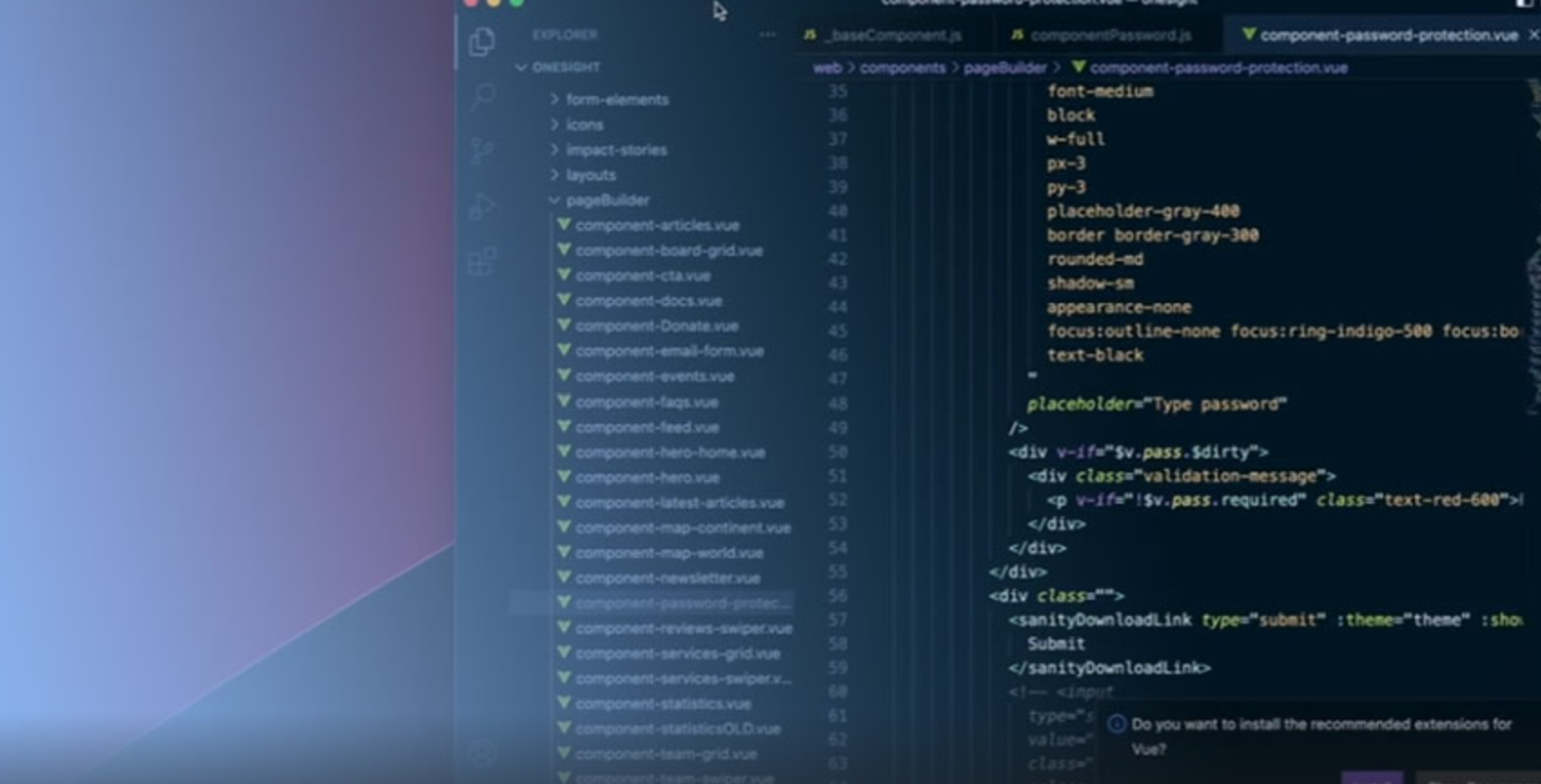Open Explorer more actions ellipsis
This screenshot has height=784, width=1541.
[x=768, y=34]
